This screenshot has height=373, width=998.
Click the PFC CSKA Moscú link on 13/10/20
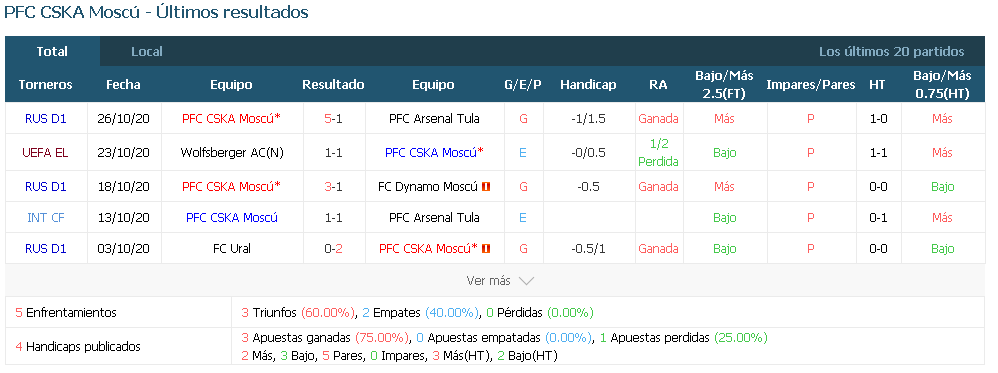point(232,218)
